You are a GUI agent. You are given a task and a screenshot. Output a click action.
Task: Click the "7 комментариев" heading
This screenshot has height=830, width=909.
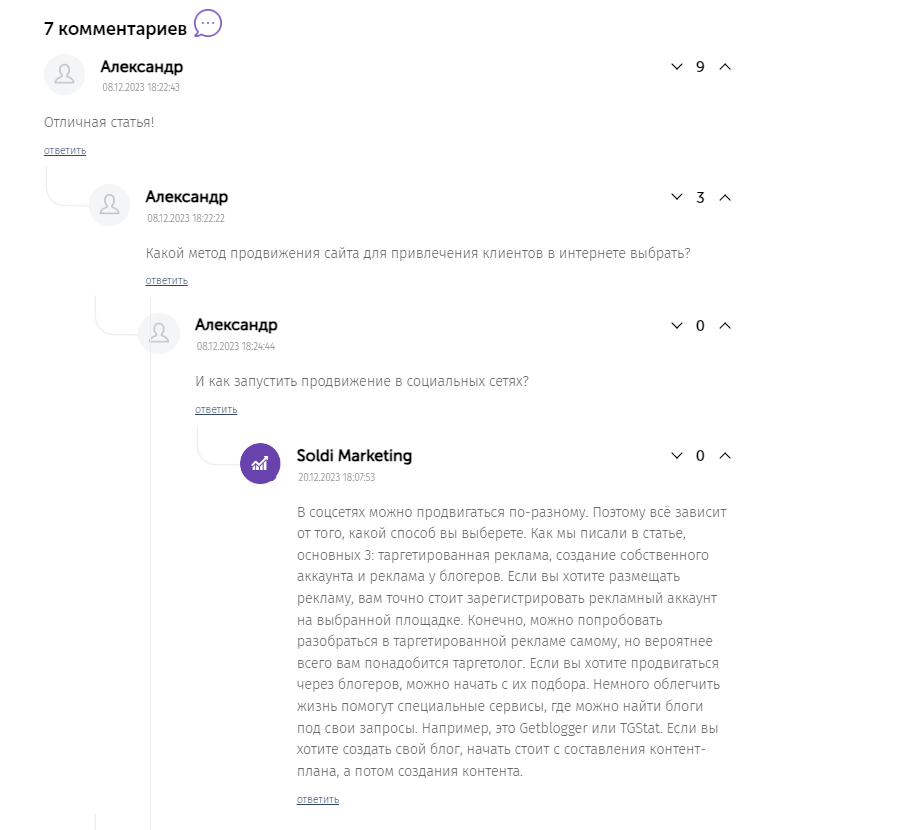click(x=115, y=29)
